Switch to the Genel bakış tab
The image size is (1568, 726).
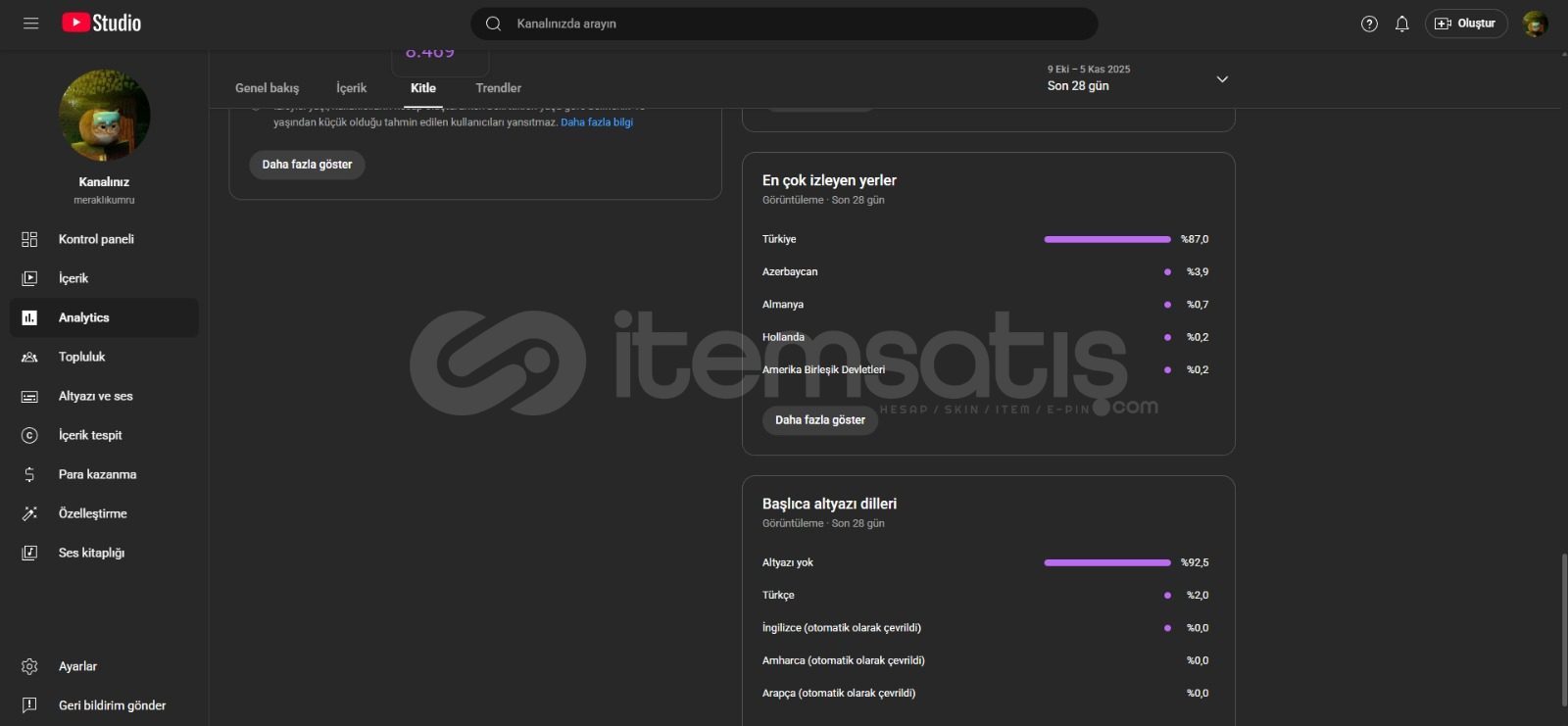tap(267, 88)
